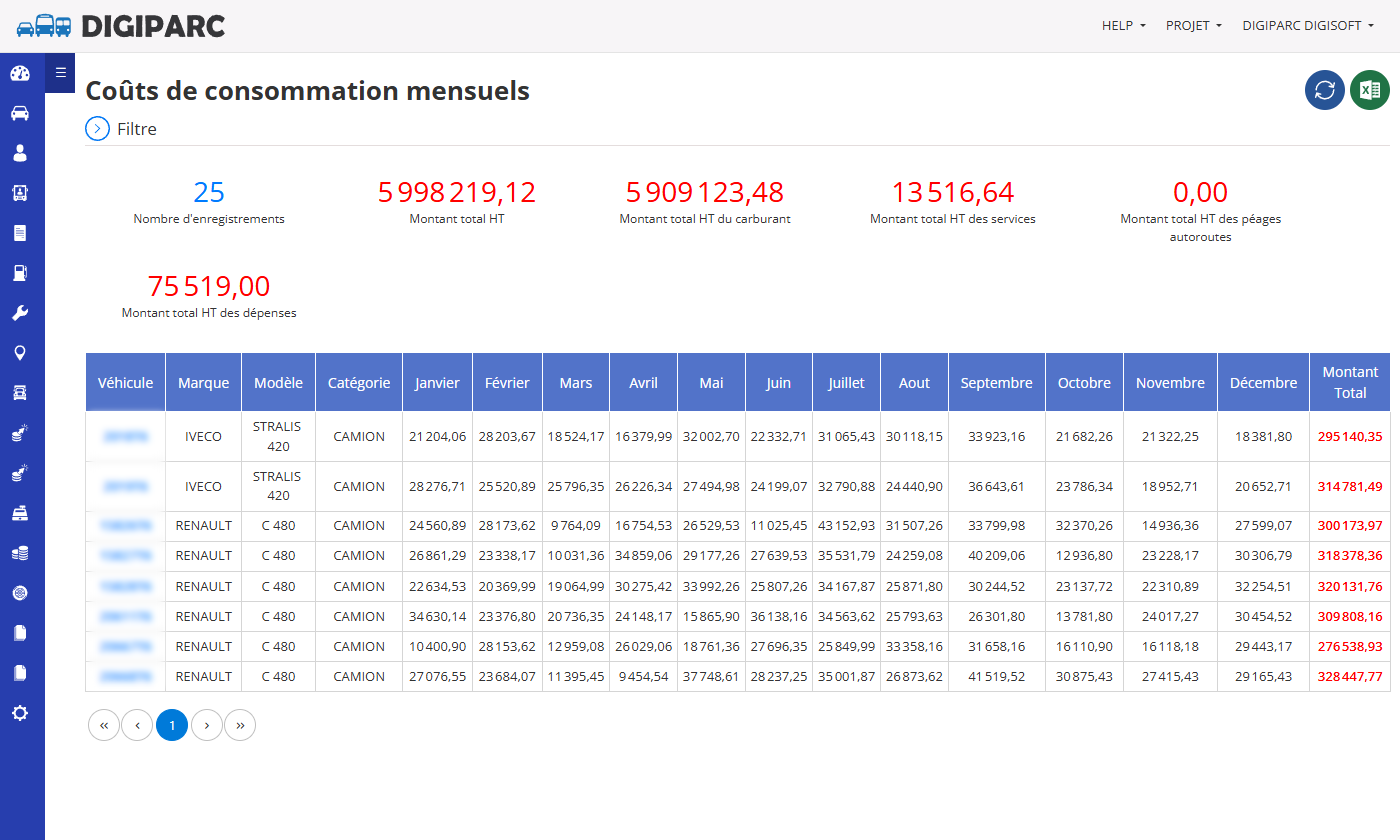
Task: Toggle the sidebar hamburger menu
Action: (x=60, y=72)
